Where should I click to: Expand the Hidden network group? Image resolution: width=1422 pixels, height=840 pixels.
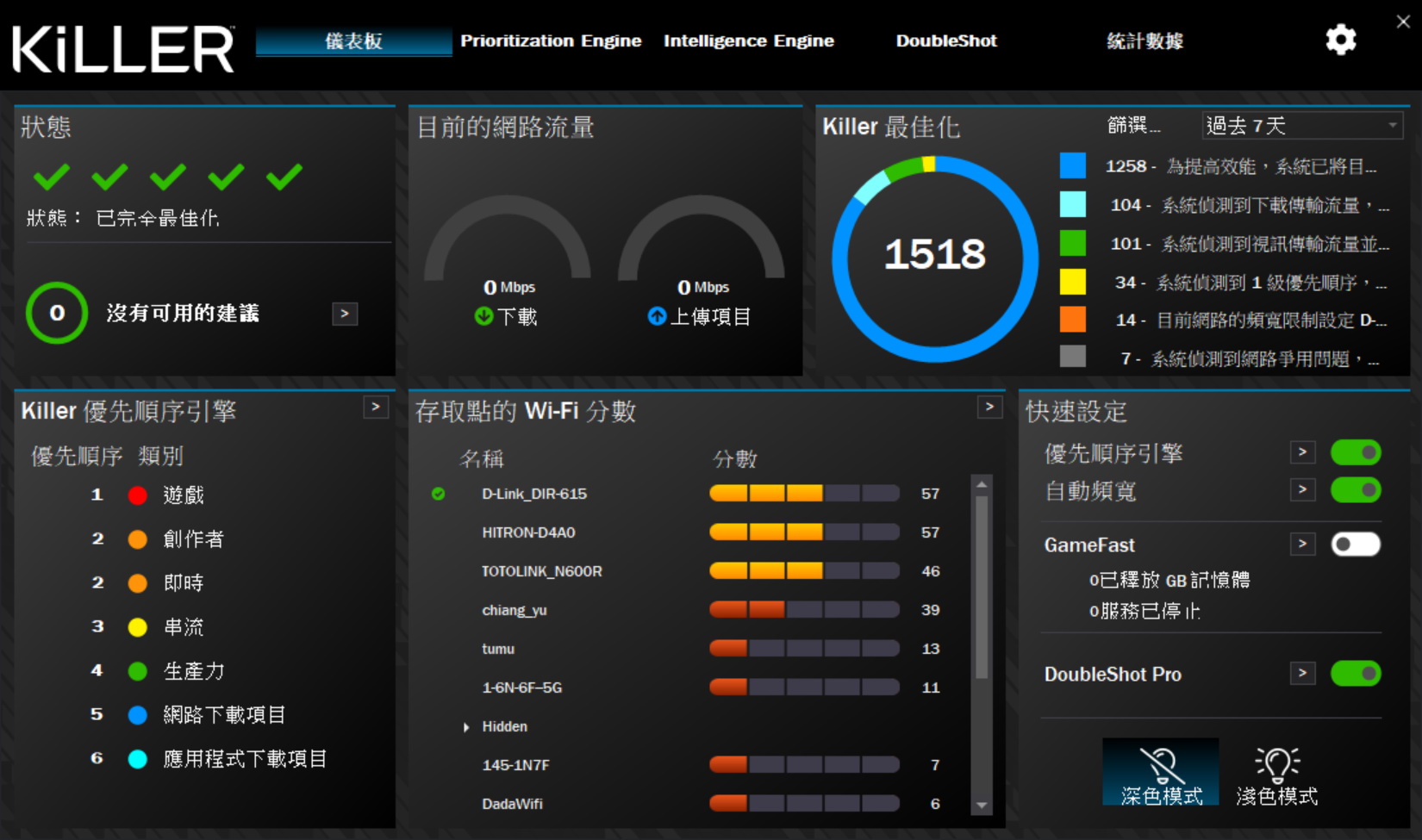[466, 727]
